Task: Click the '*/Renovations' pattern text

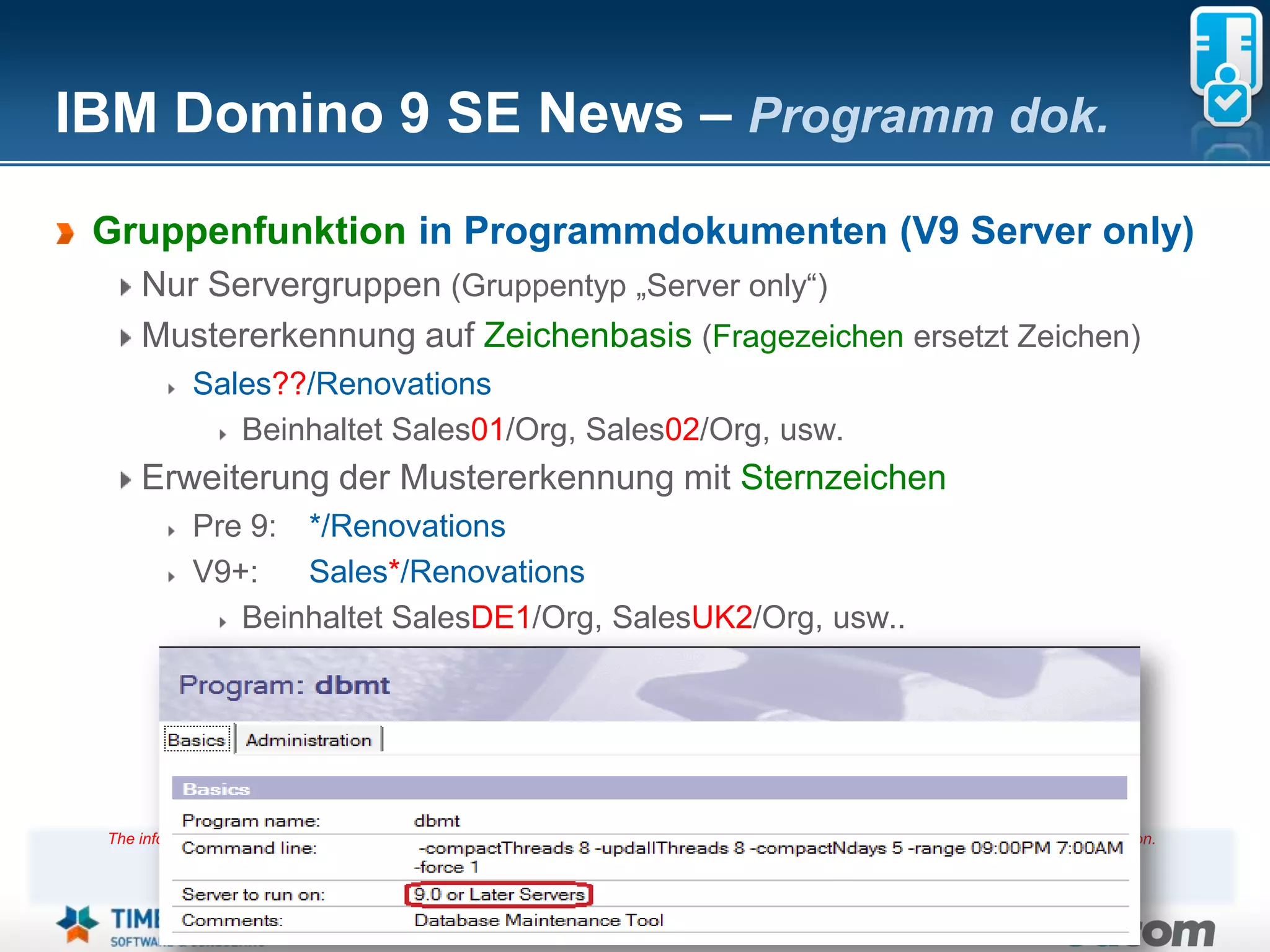Action: pos(407,526)
